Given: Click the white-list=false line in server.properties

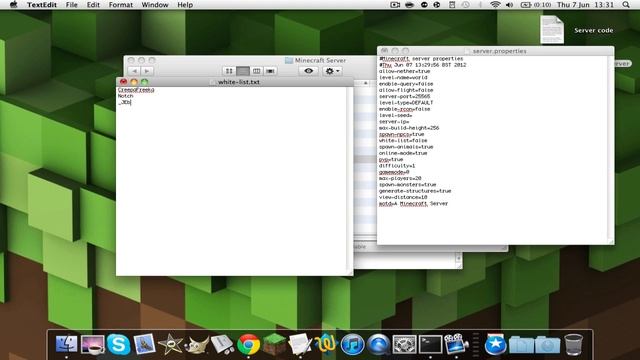Looking at the screenshot, I should tap(403, 140).
